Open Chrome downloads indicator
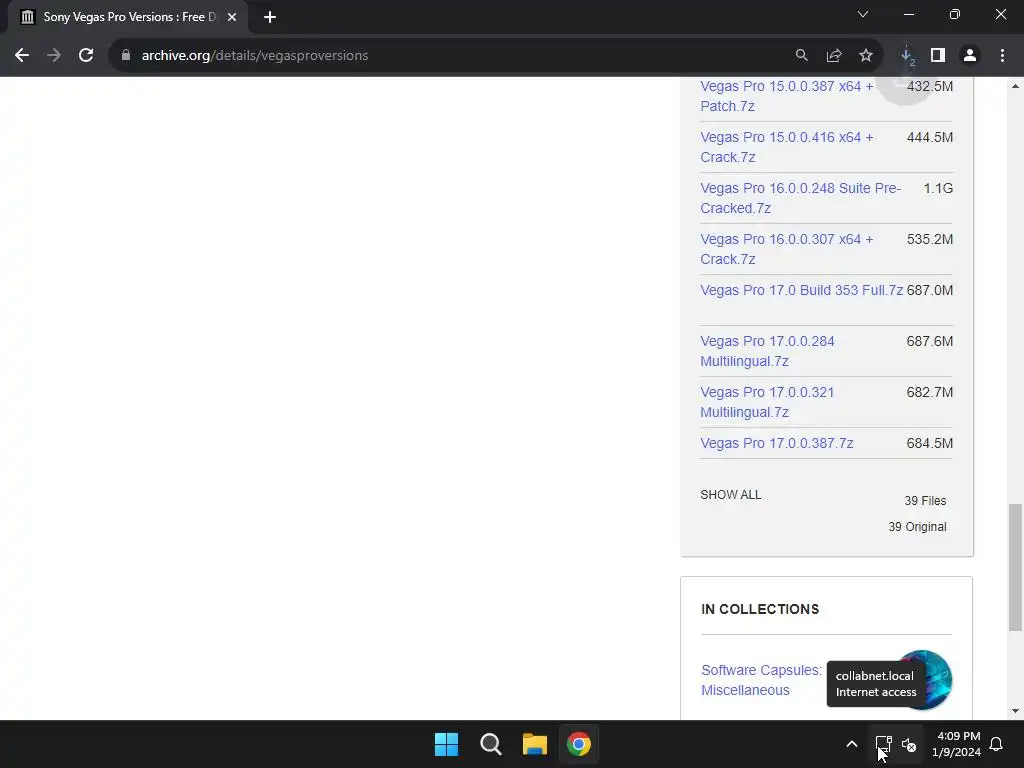 click(907, 56)
